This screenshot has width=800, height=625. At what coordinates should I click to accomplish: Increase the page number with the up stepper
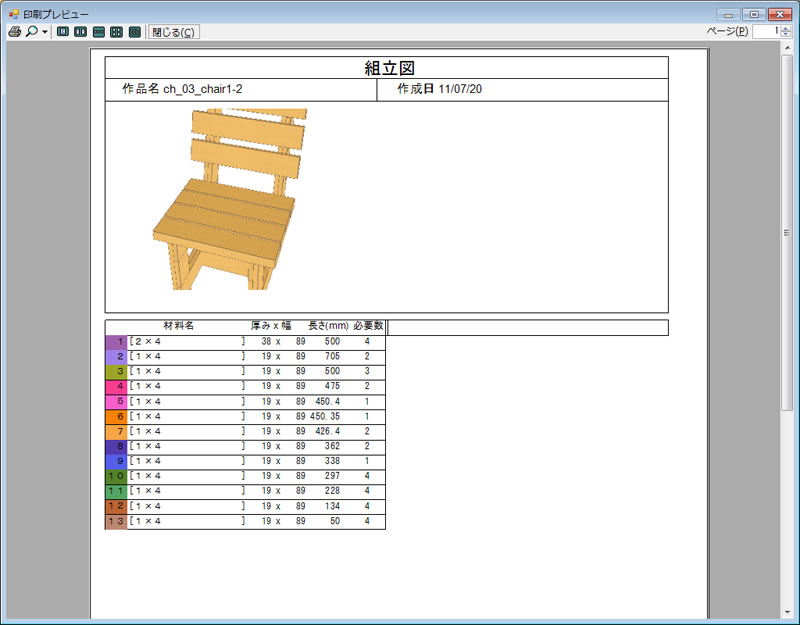coord(786,29)
